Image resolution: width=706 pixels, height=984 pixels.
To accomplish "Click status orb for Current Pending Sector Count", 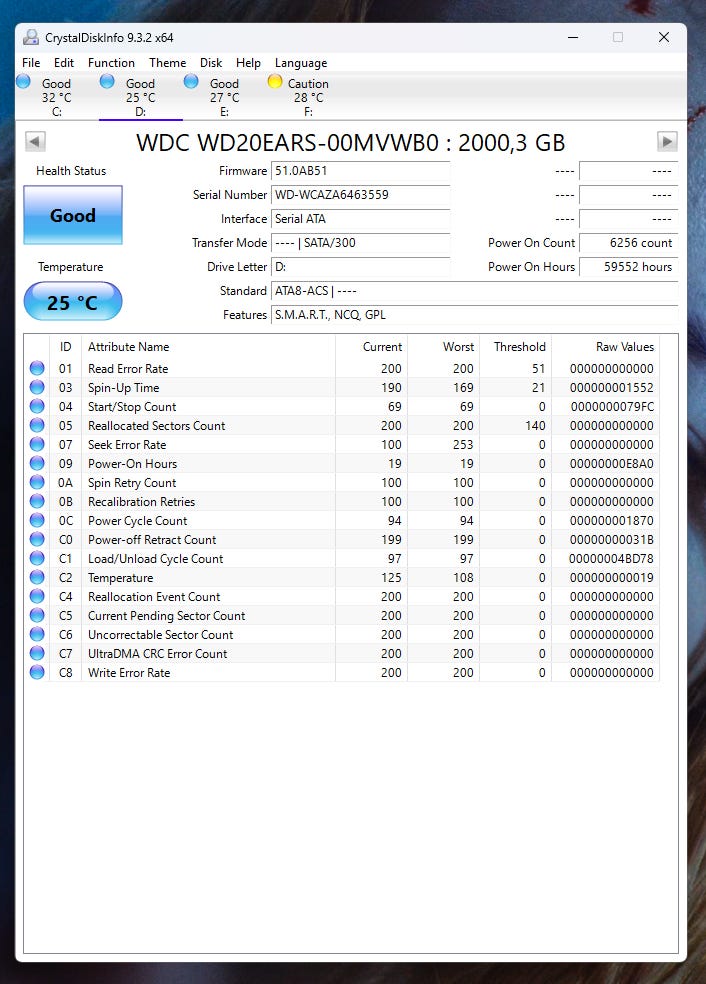I will coord(37,615).
